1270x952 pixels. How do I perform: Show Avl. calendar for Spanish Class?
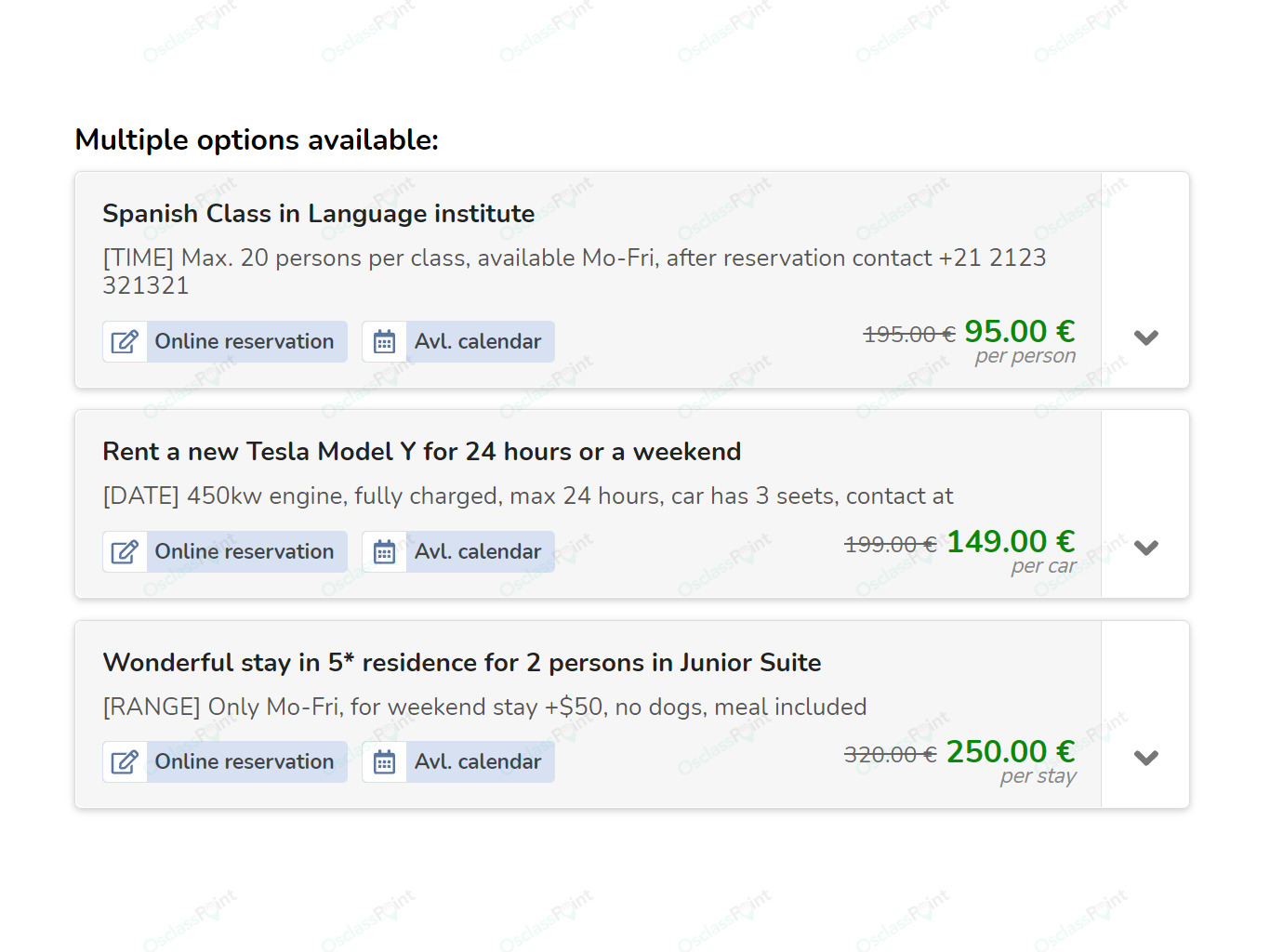point(458,342)
